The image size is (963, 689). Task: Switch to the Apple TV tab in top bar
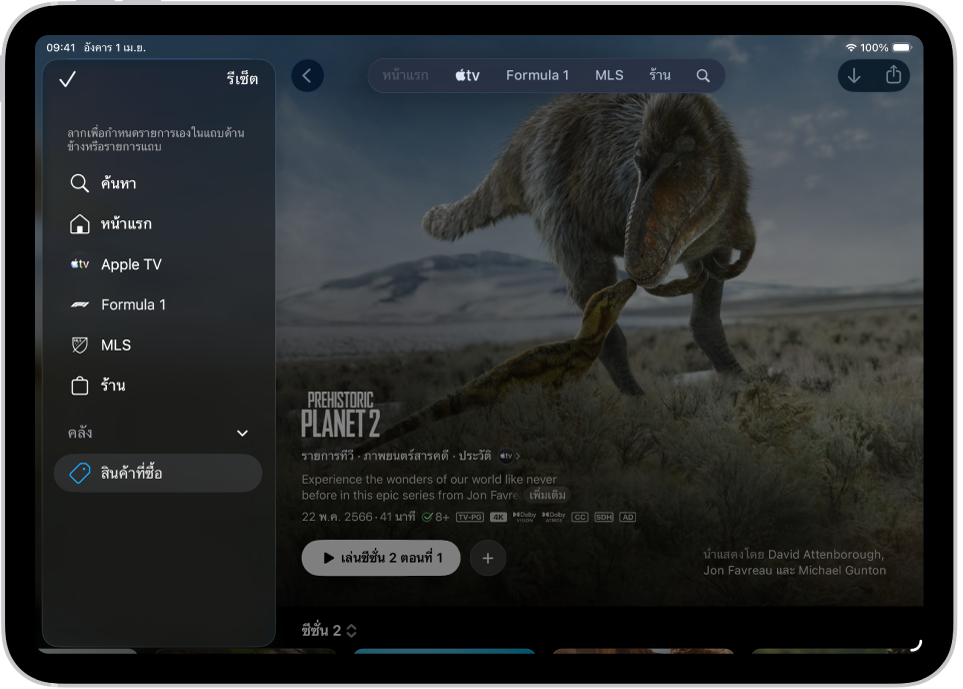(x=467, y=76)
